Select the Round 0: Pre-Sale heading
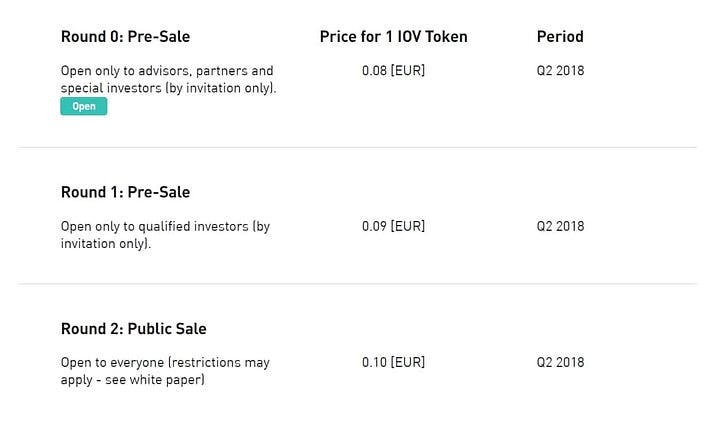 click(125, 36)
